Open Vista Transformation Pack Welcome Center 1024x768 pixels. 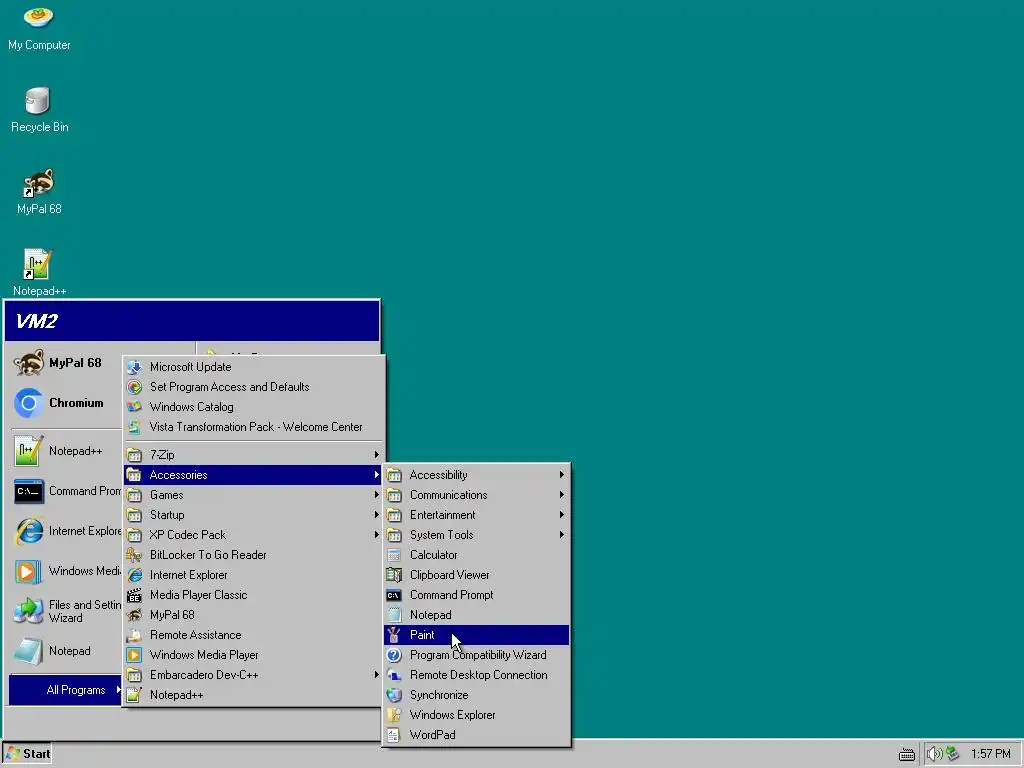pyautogui.click(x=253, y=427)
